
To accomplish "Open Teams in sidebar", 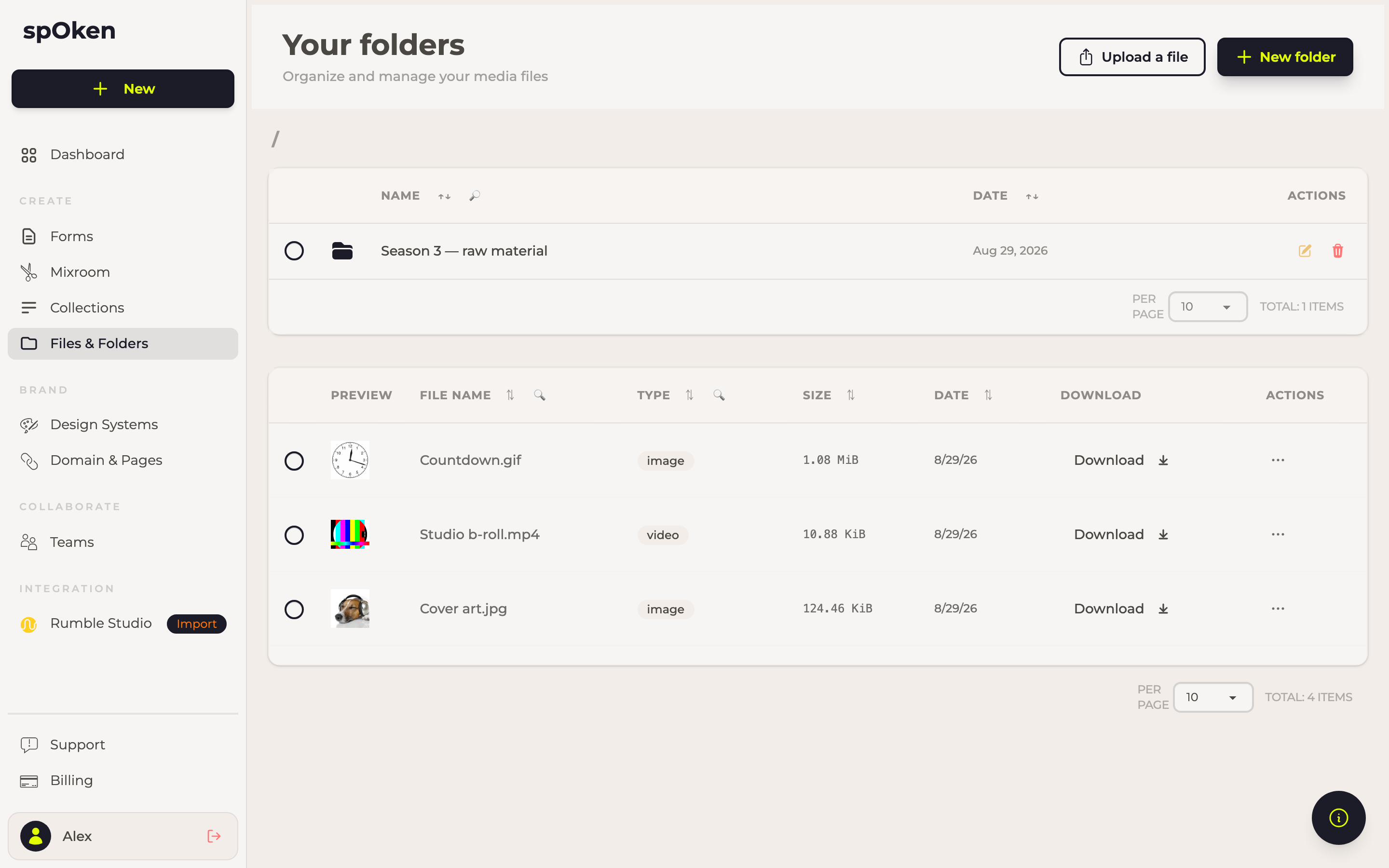I will [x=123, y=542].
